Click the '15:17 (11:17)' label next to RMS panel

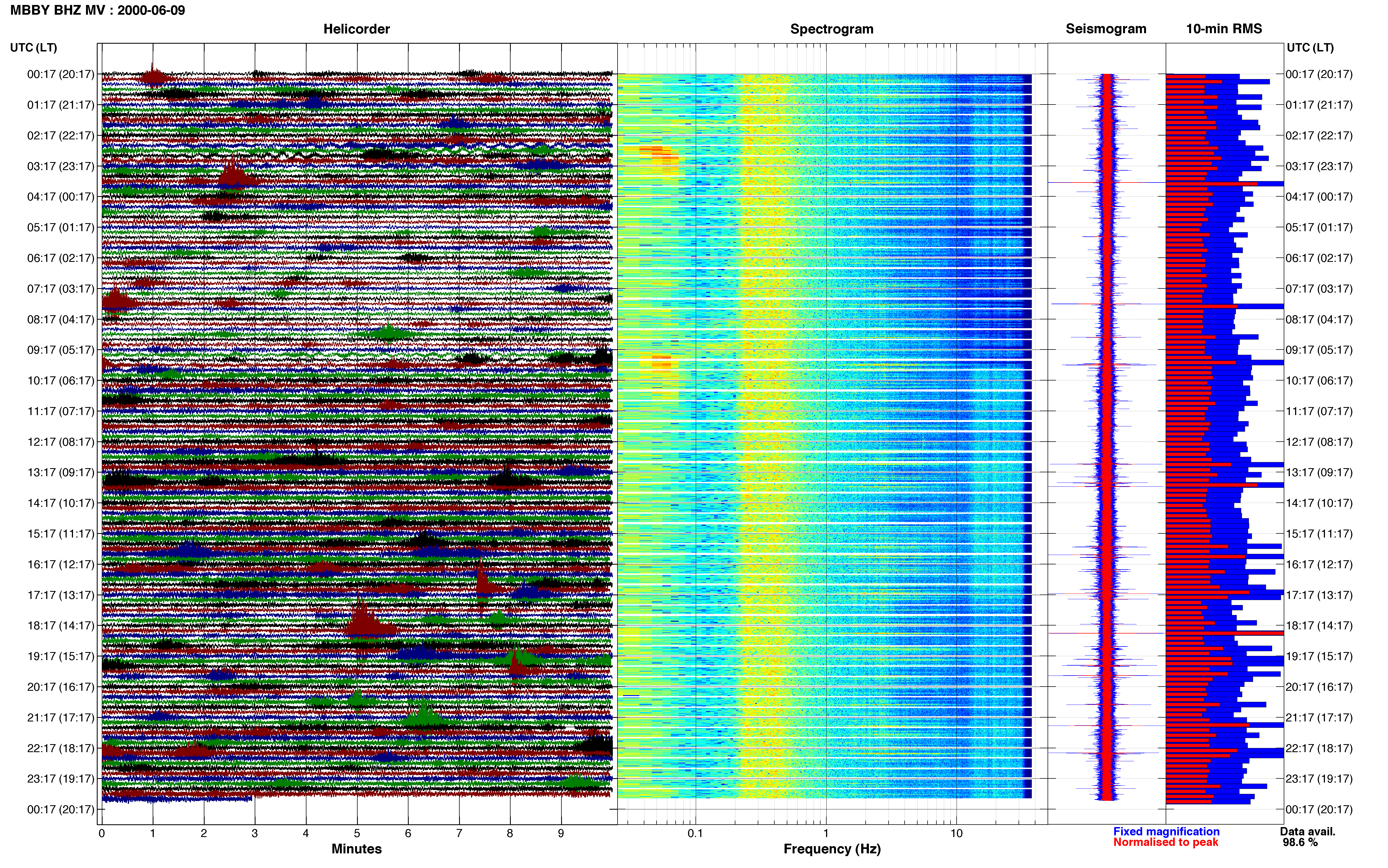click(1319, 534)
